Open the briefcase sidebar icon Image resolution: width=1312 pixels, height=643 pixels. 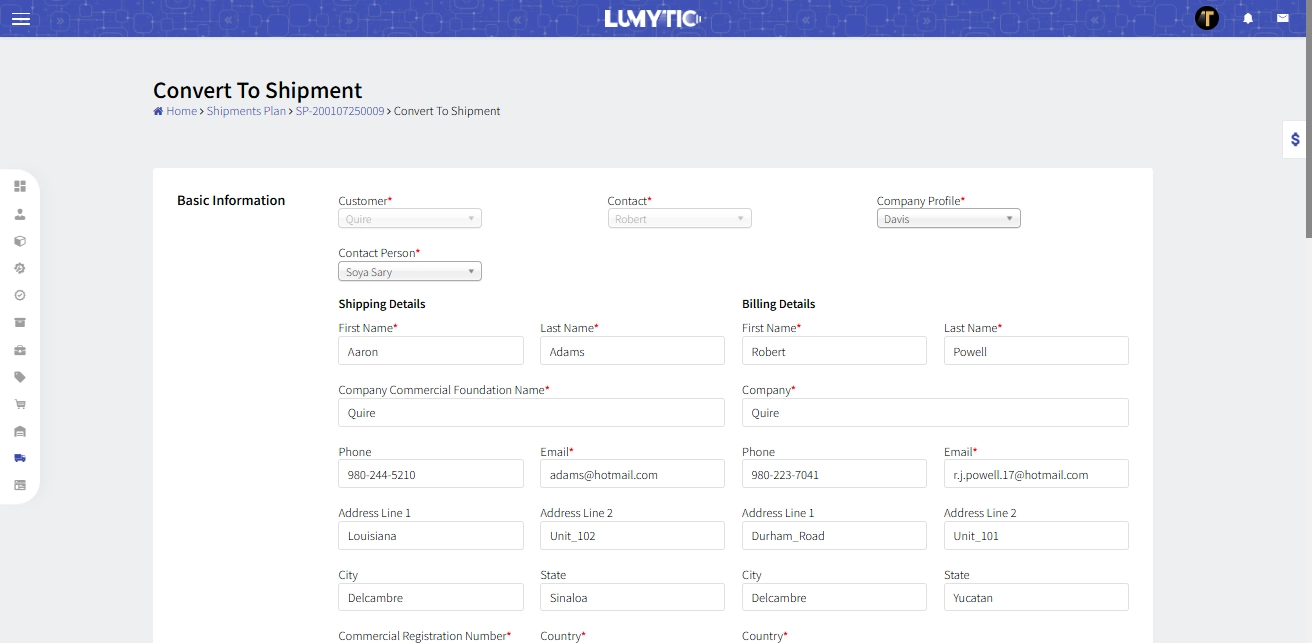(x=20, y=350)
